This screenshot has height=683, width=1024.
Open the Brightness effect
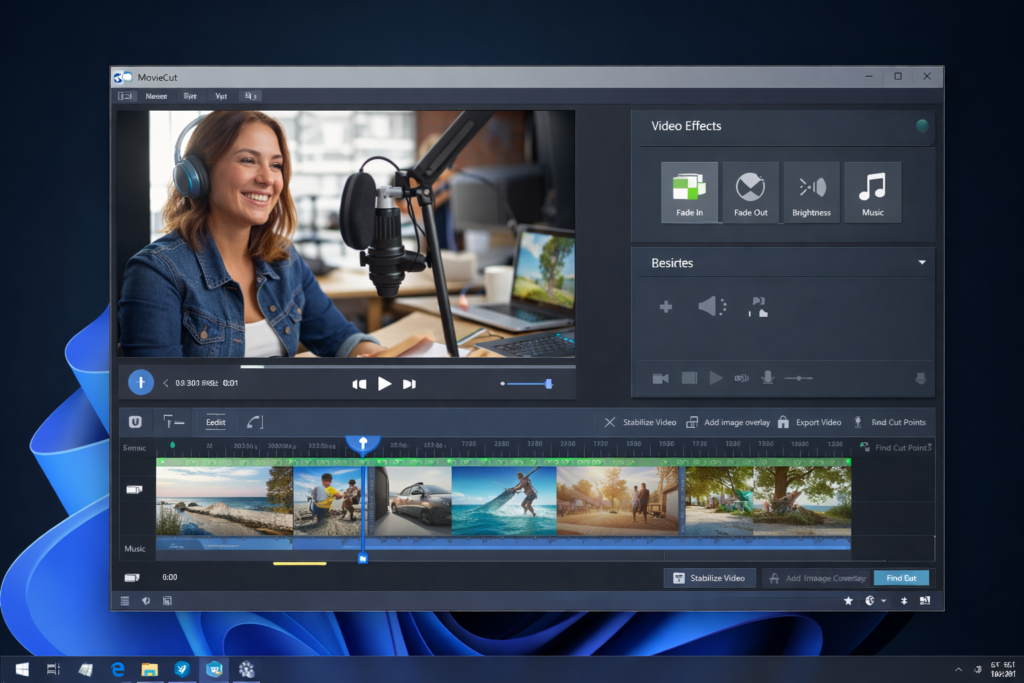click(811, 192)
